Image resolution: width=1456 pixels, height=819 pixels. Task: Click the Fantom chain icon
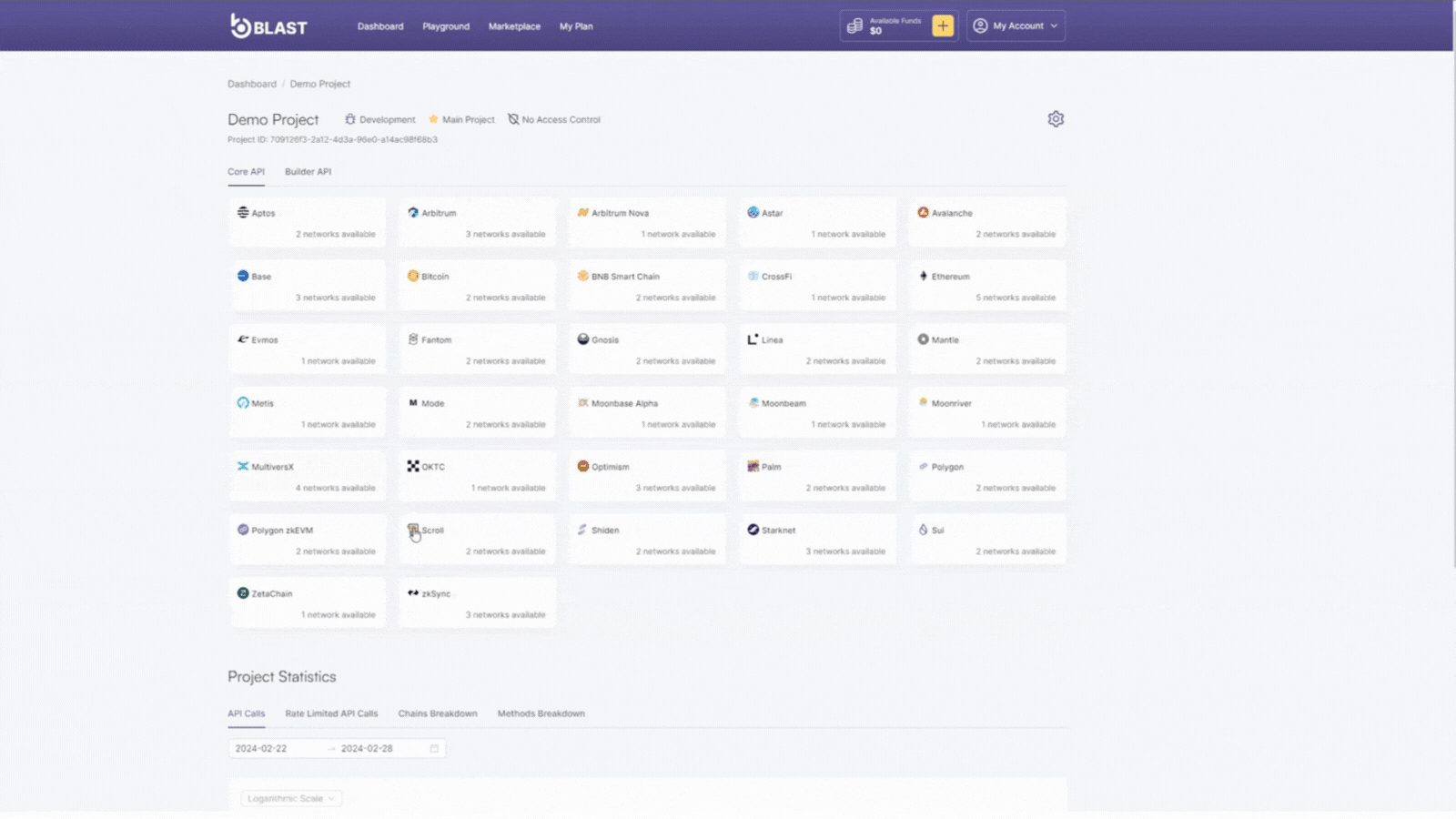click(x=413, y=339)
